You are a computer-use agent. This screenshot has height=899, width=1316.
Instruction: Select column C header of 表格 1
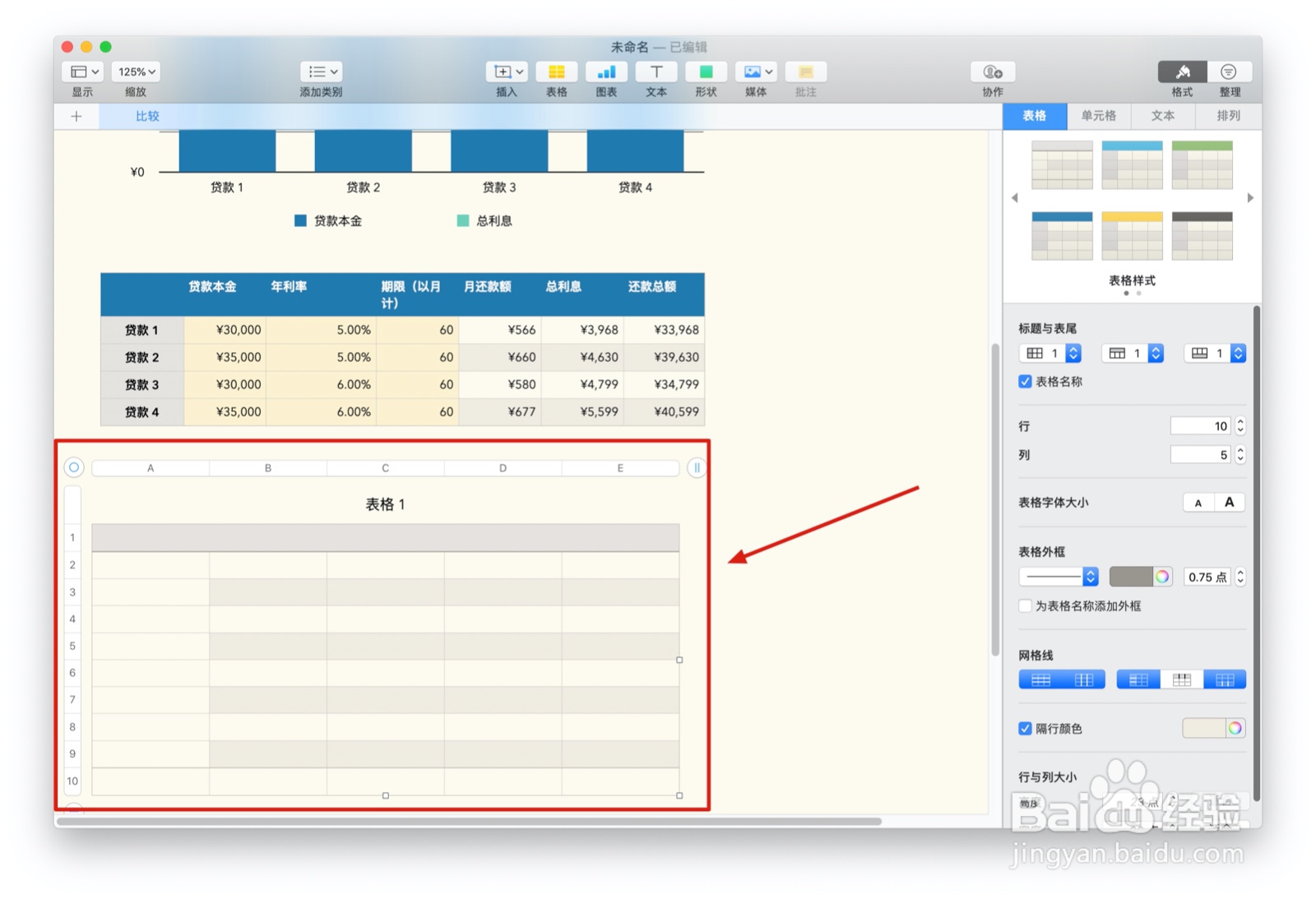pos(385,468)
